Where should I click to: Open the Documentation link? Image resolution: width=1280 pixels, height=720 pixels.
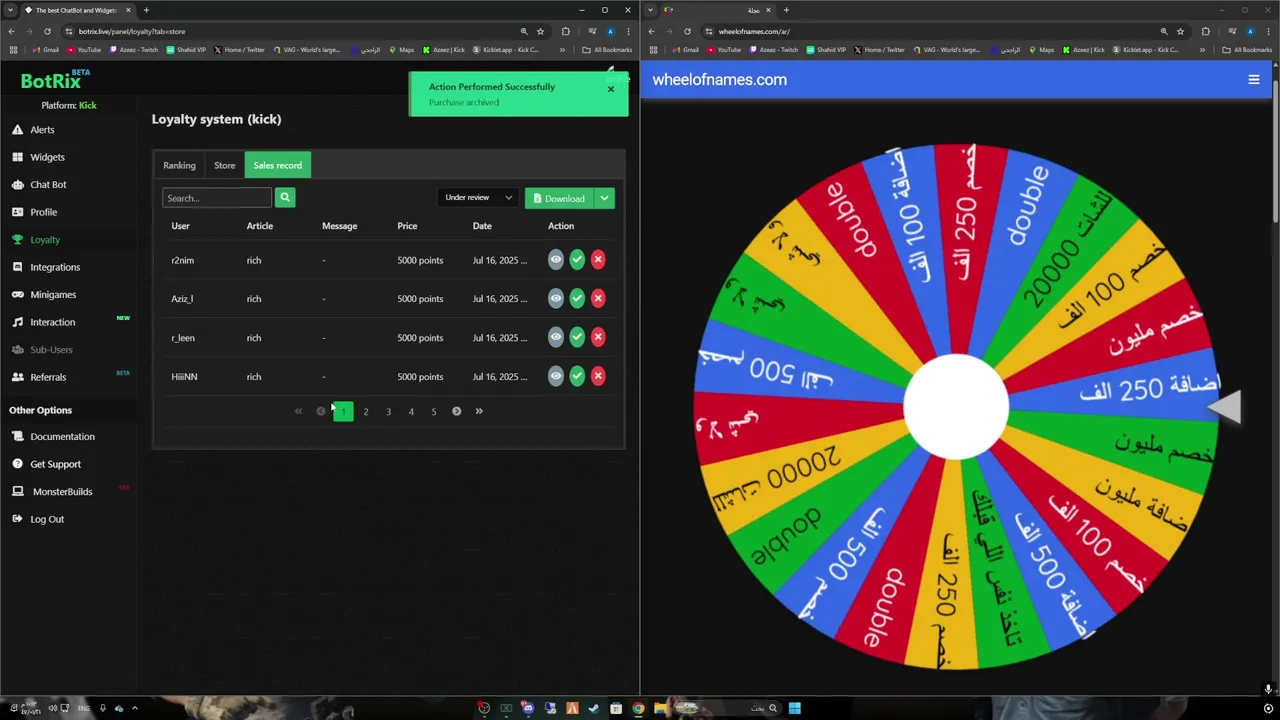[62, 437]
